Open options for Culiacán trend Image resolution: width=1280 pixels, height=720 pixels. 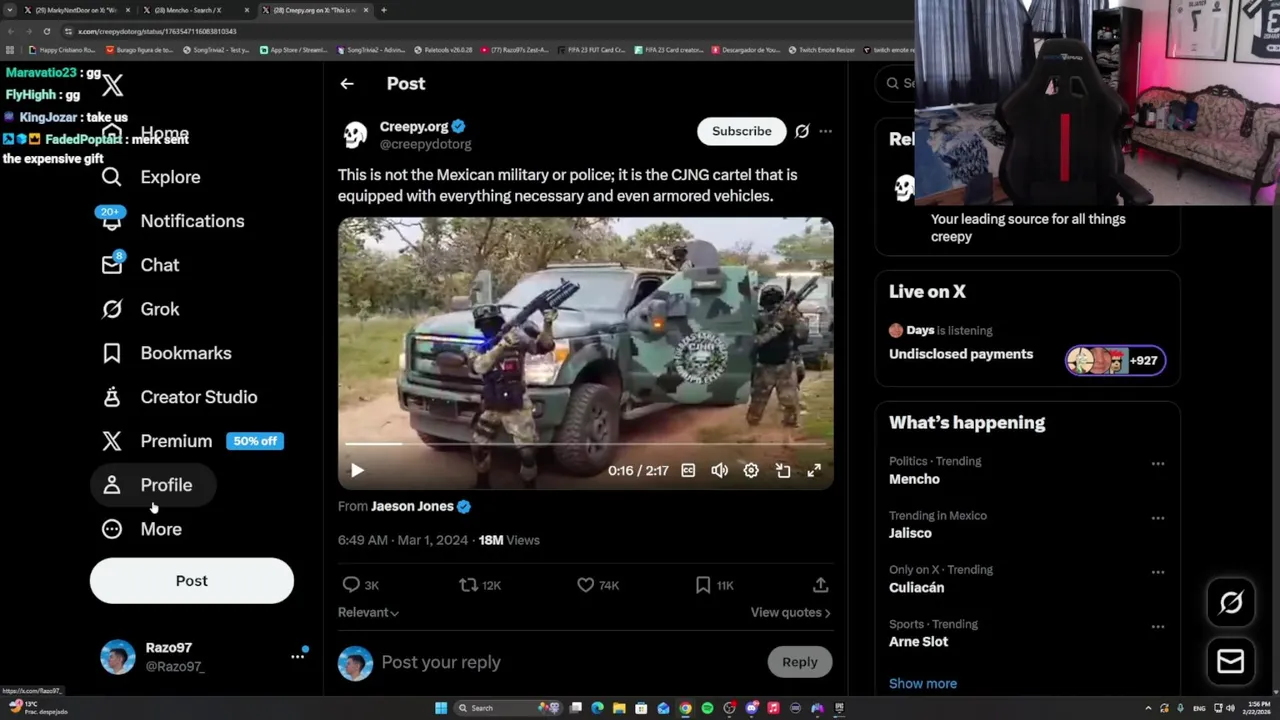pos(1158,572)
